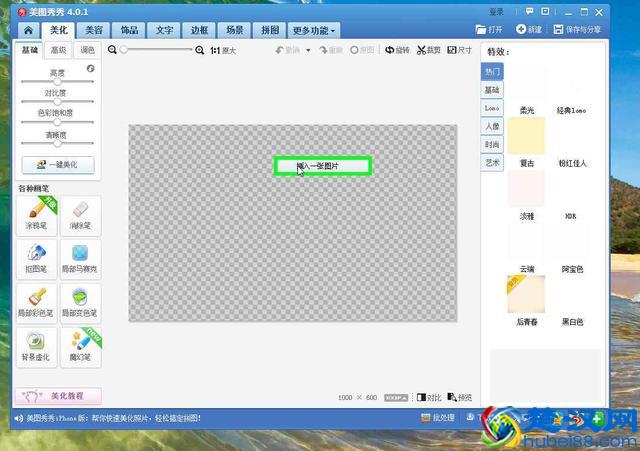Switch to the 高级 adjustment sub-tab

pos(59,50)
